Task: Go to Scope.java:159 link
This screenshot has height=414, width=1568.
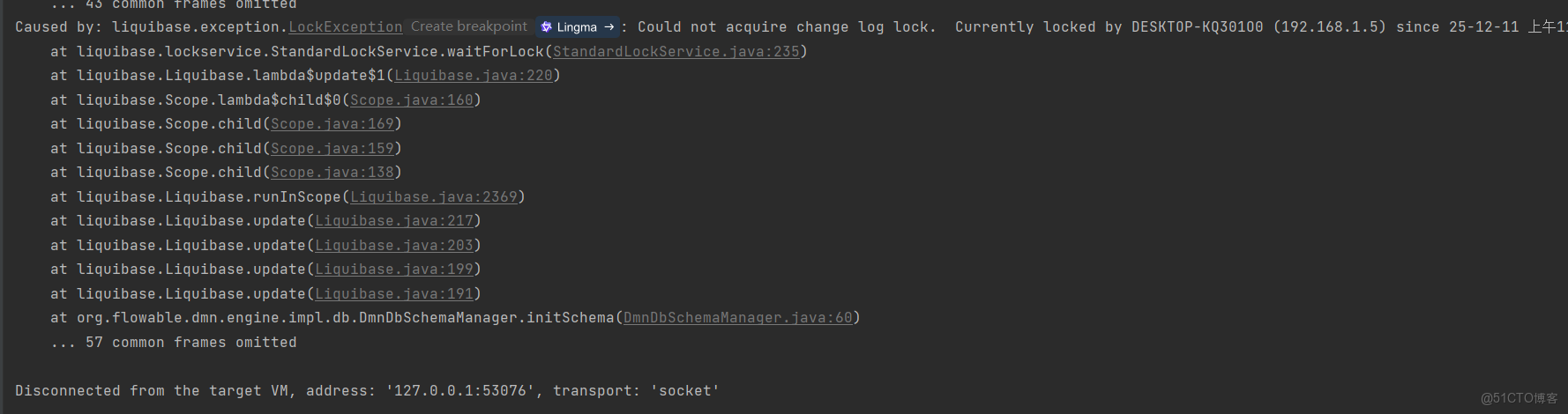Action: coord(332,149)
